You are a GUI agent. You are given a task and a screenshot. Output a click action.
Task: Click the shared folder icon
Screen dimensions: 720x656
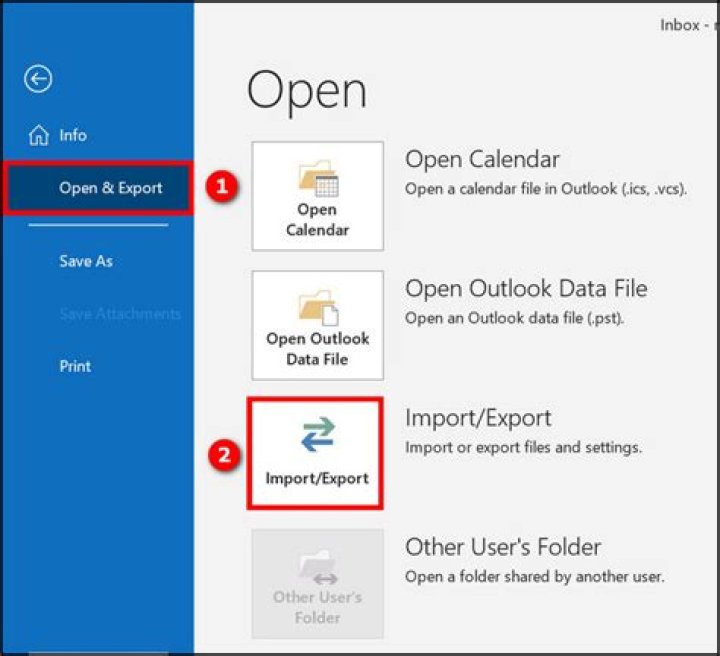(x=318, y=566)
